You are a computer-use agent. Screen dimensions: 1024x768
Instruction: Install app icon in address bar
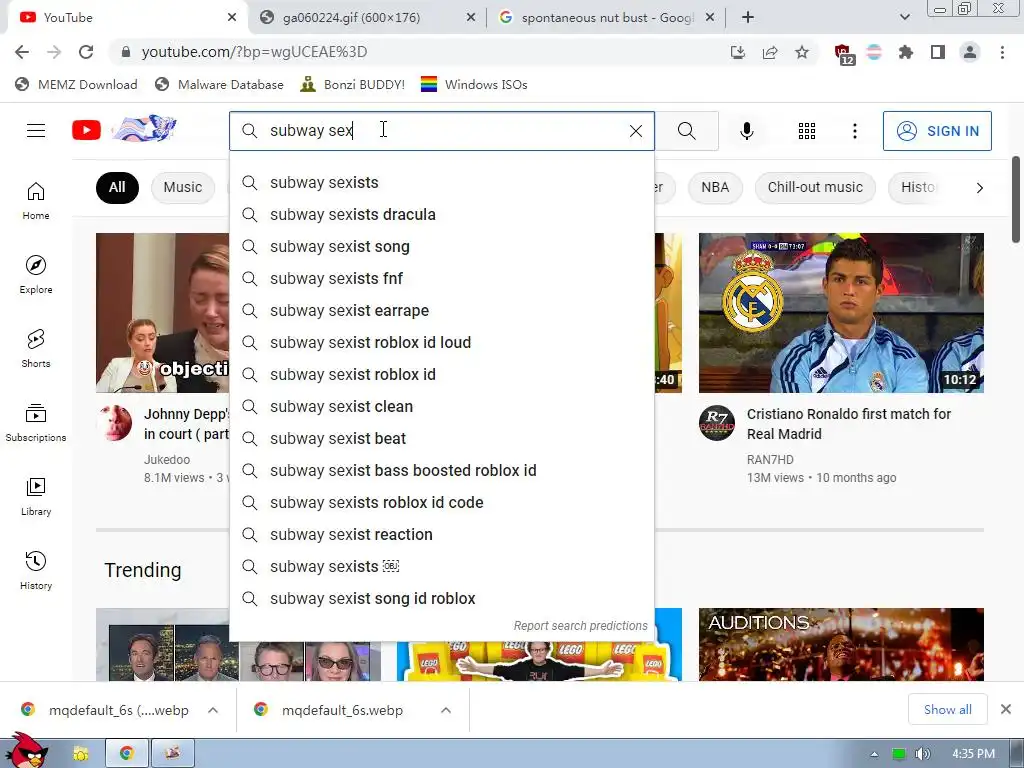pyautogui.click(x=737, y=52)
